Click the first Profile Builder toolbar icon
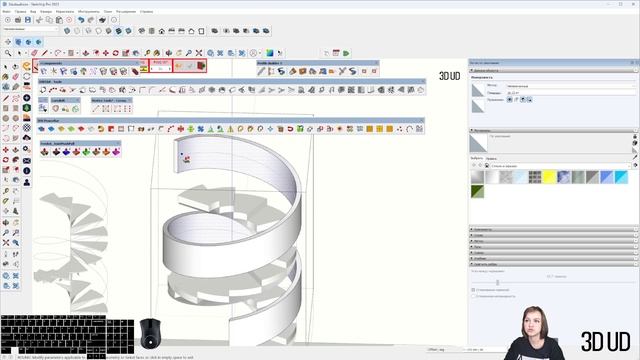 (x=261, y=71)
